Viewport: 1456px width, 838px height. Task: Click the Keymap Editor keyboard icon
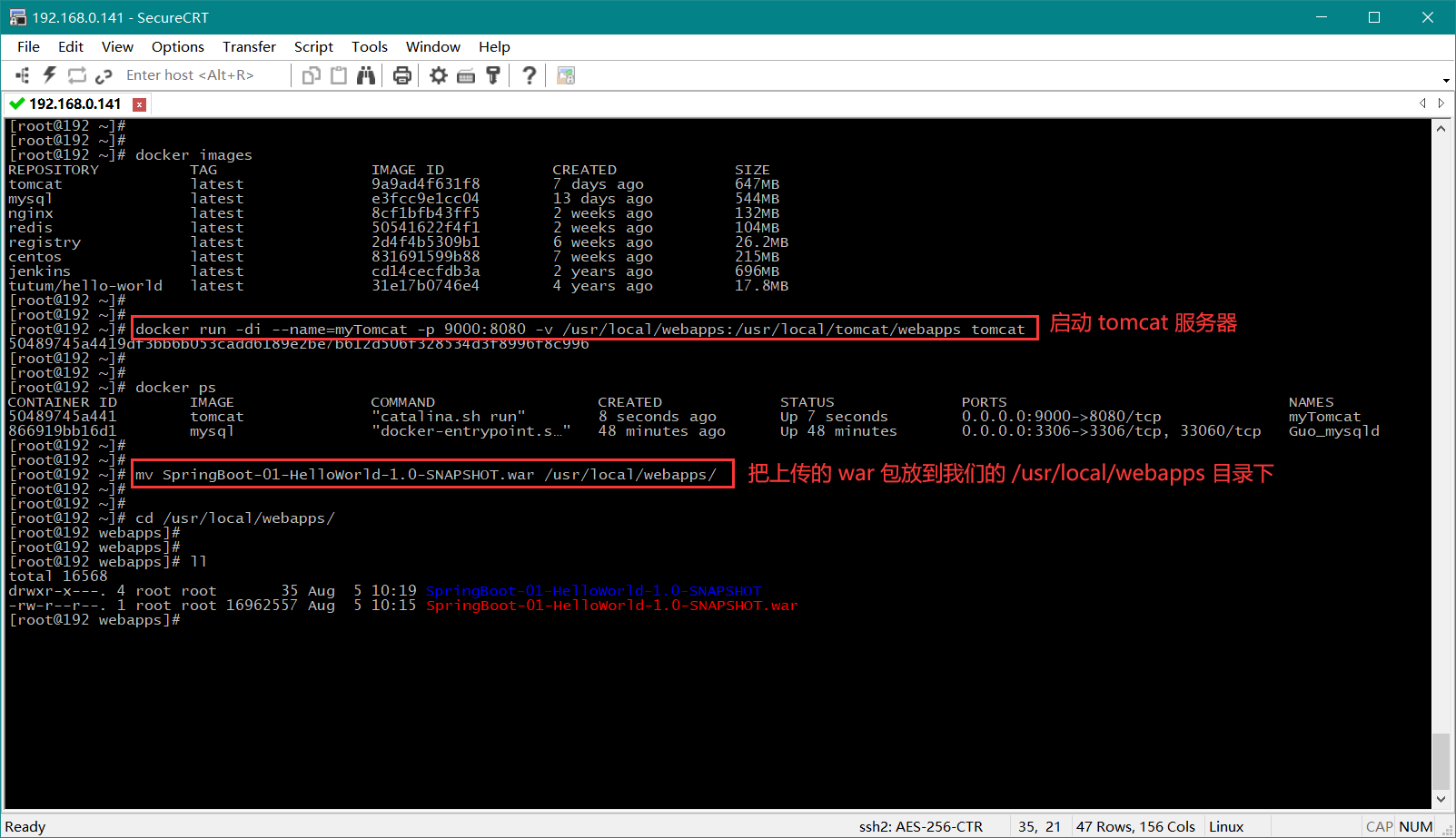pyautogui.click(x=466, y=75)
